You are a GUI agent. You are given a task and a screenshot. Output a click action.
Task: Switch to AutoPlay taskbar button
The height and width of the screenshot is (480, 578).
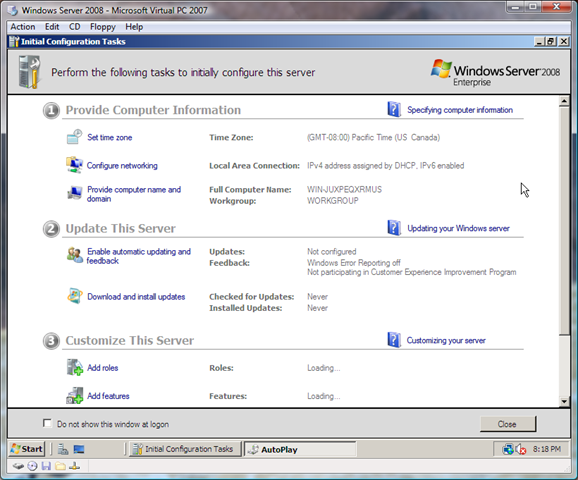(x=299, y=449)
